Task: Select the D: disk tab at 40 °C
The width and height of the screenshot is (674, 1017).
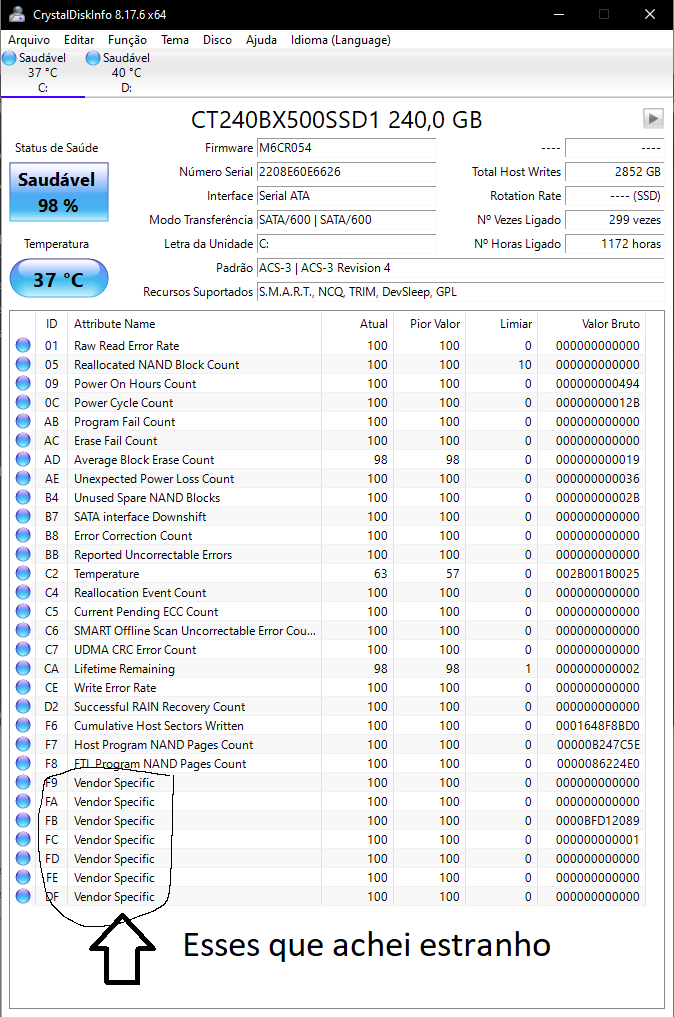Action: (126, 73)
